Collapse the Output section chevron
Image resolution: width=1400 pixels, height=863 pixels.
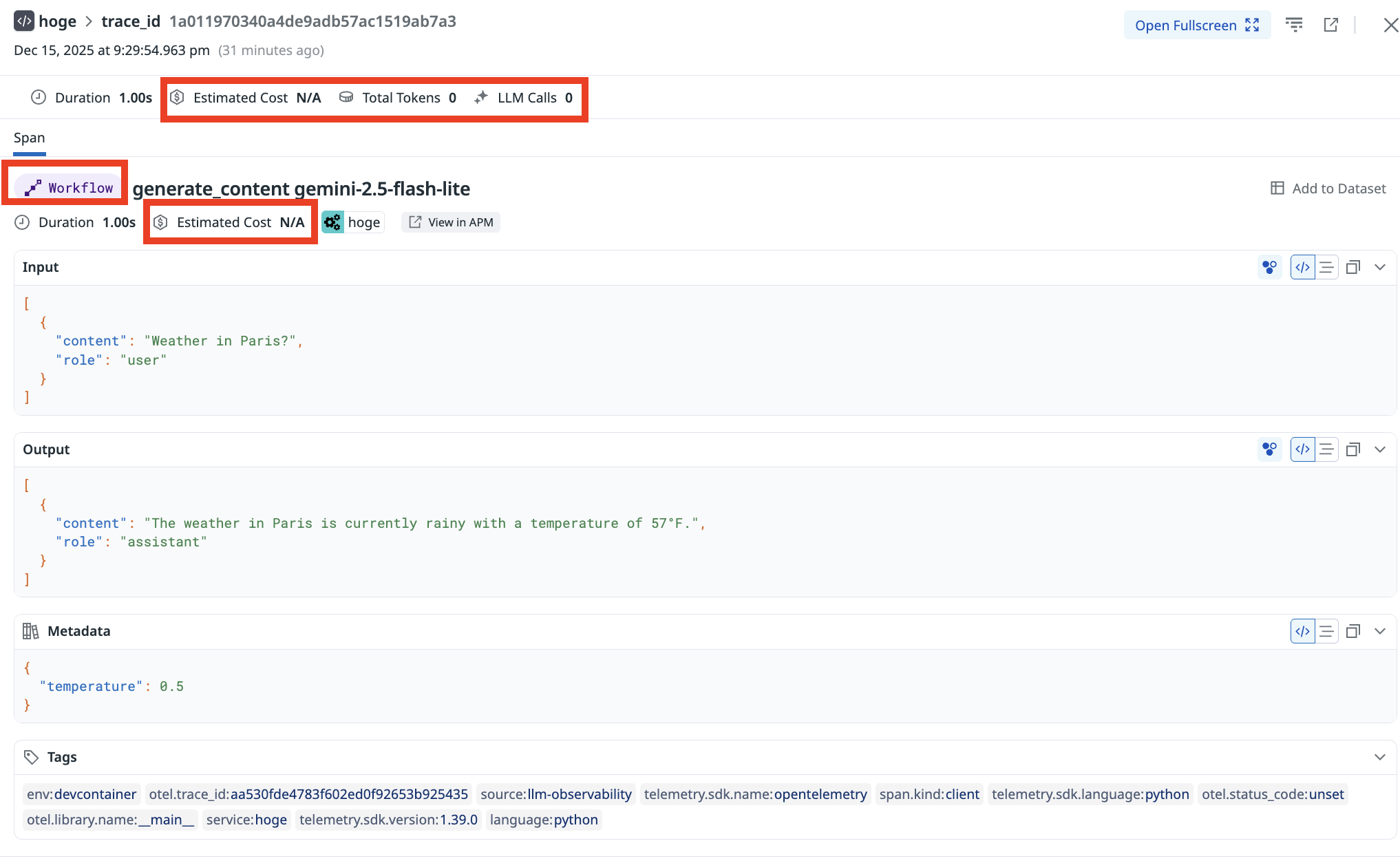point(1379,449)
